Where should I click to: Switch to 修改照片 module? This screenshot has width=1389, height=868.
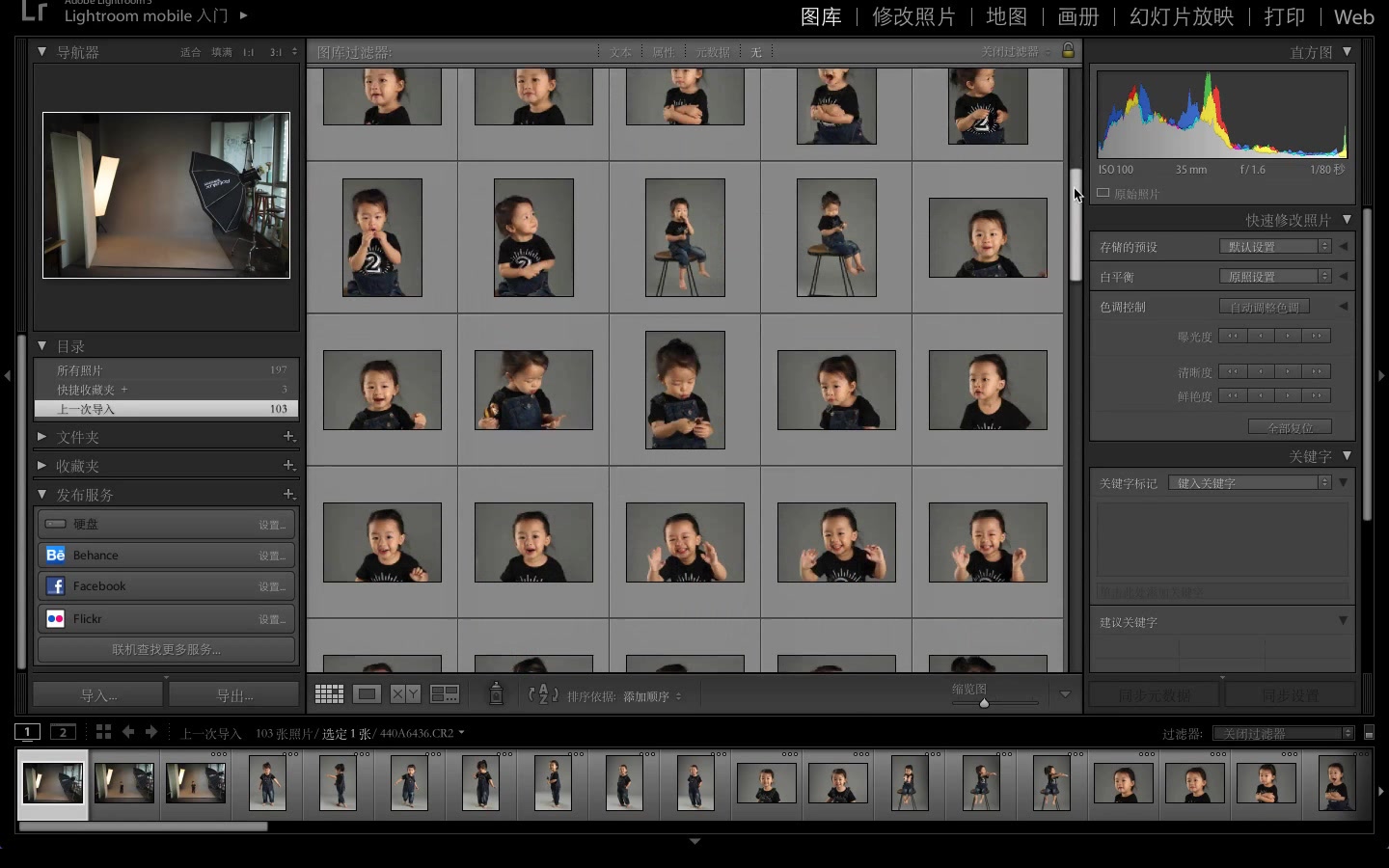pyautogui.click(x=913, y=16)
